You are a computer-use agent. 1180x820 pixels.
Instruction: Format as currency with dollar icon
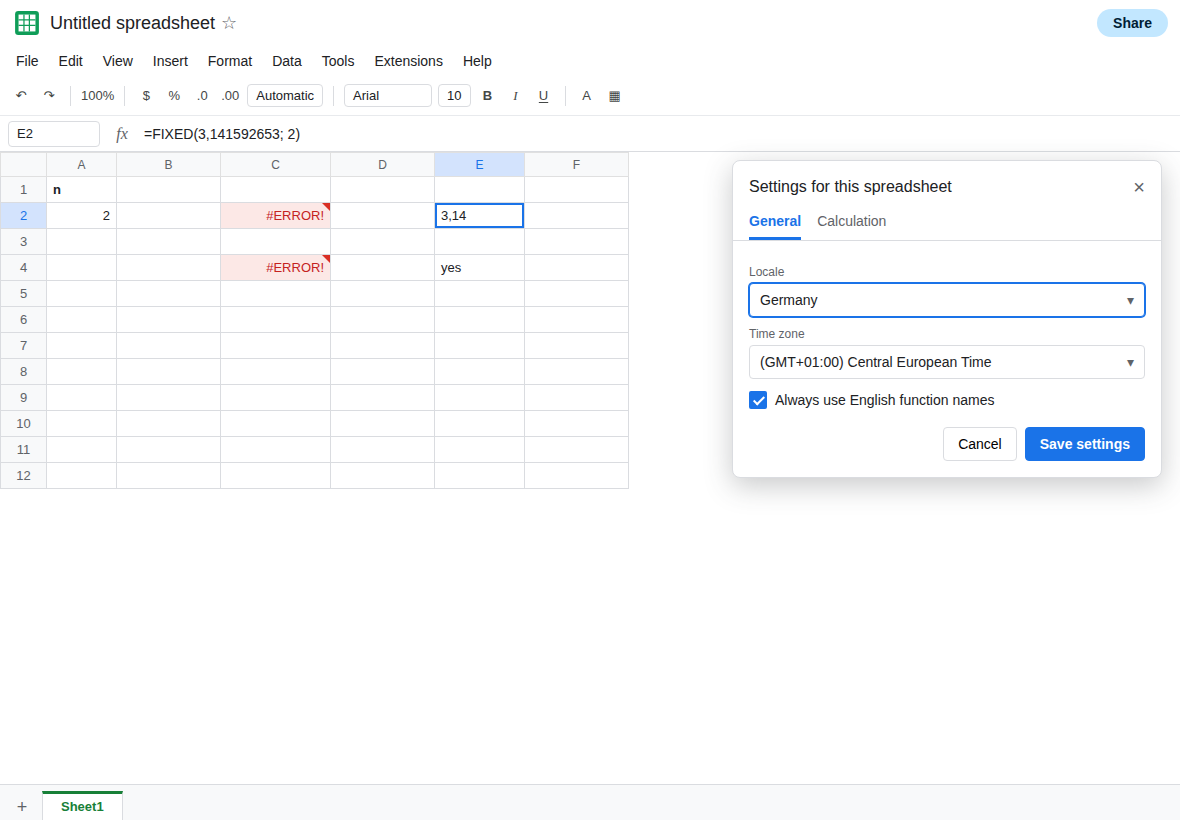[x=146, y=96]
